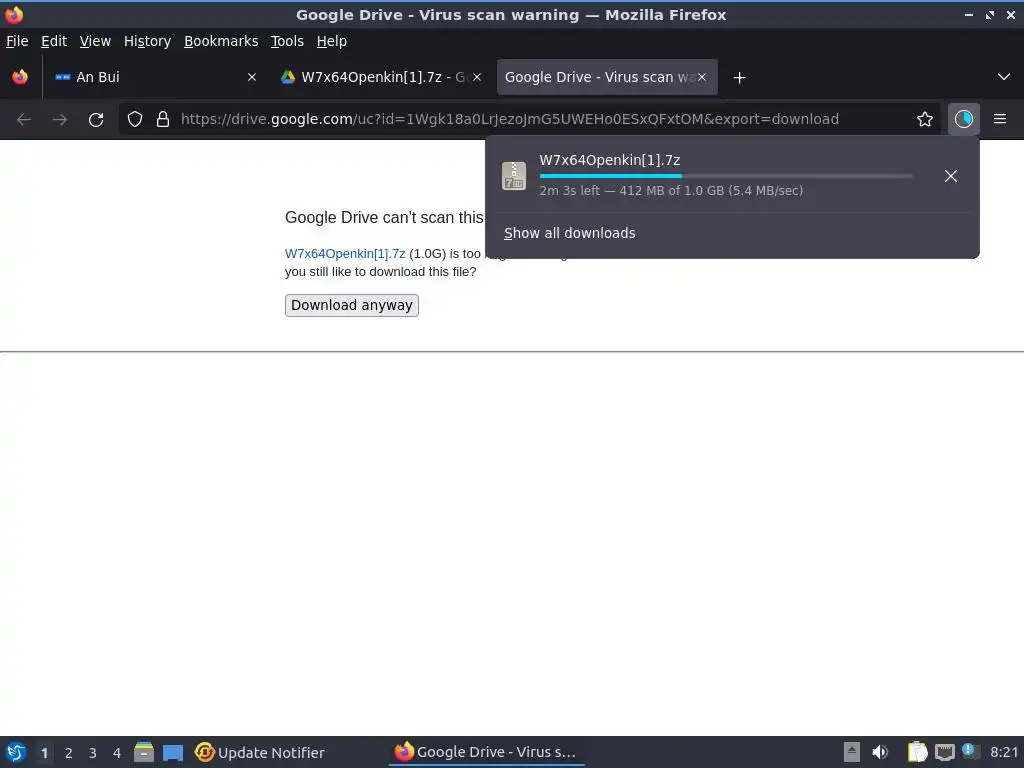
Task: Switch to desktop workspace 3
Action: (93, 753)
